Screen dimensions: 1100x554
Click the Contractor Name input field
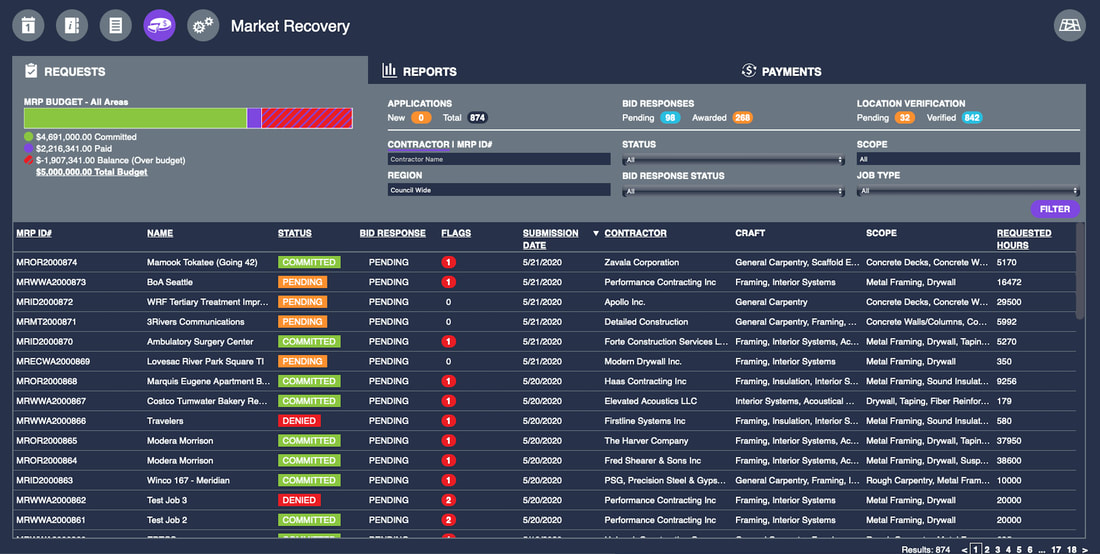[x=498, y=159]
